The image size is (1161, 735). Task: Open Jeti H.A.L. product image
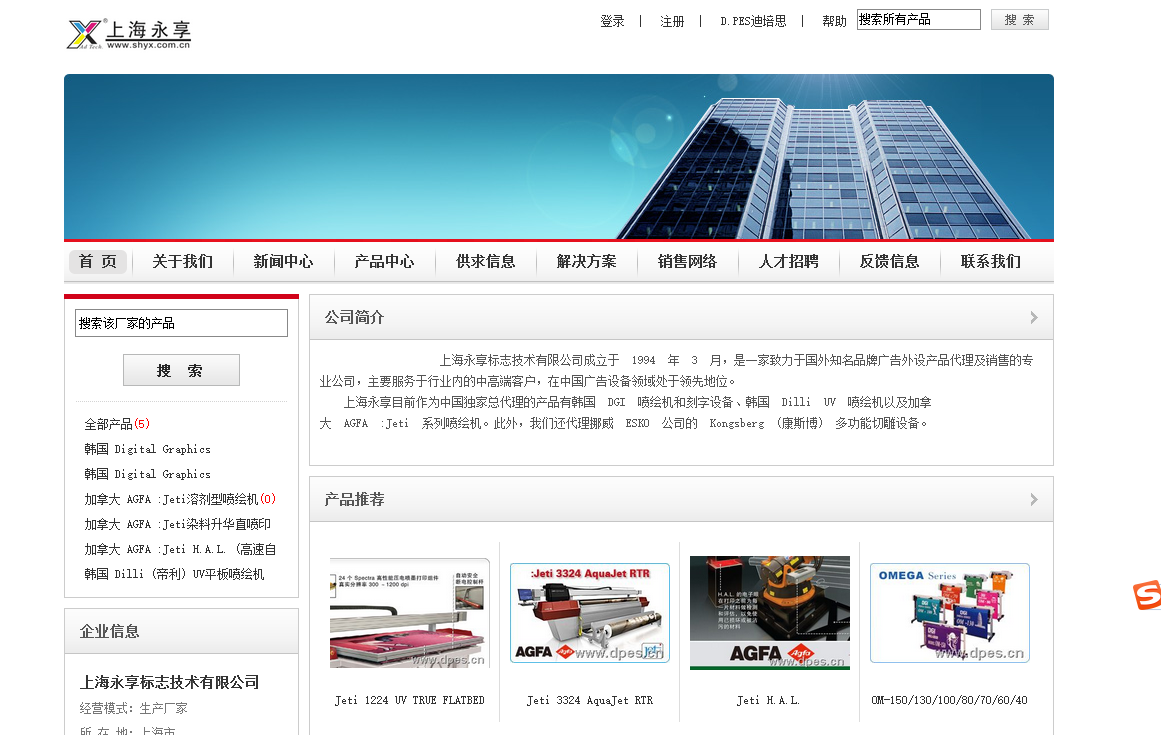[x=769, y=613]
